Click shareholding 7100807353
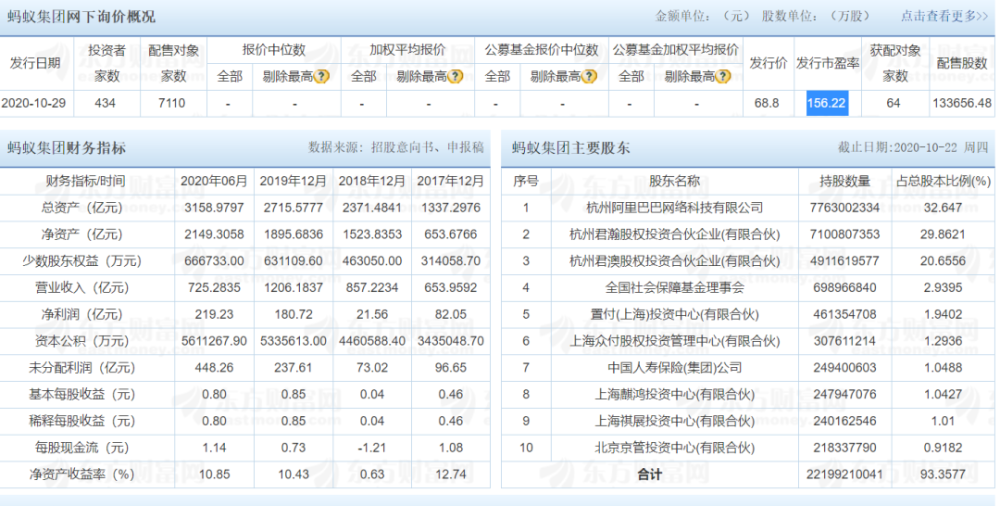 coord(844,234)
